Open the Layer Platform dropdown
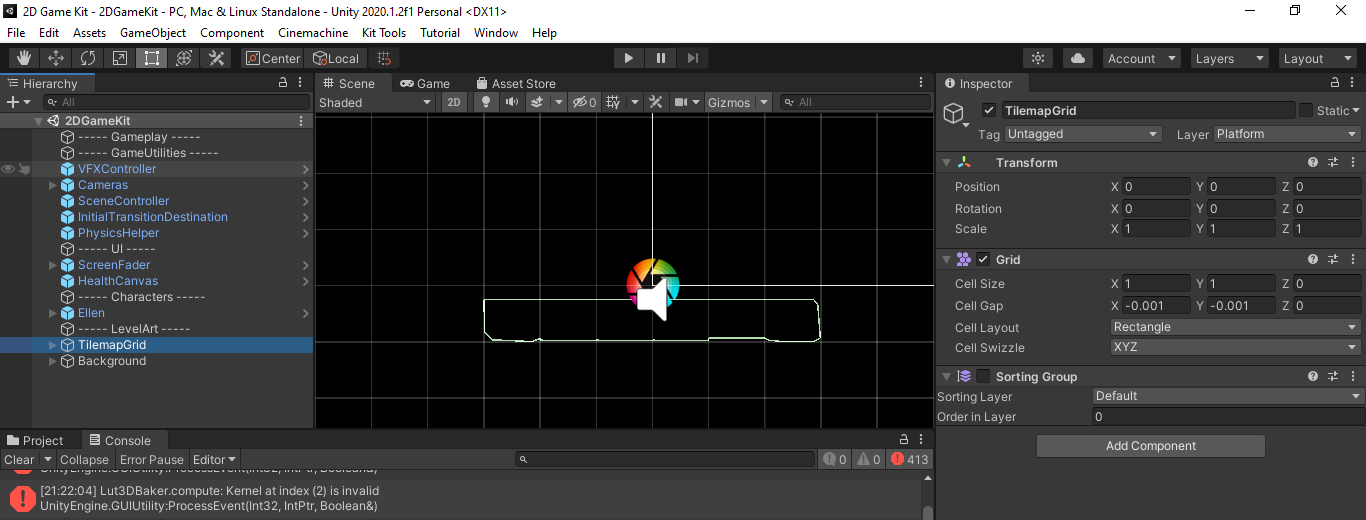The height and width of the screenshot is (520, 1366). (x=1286, y=134)
